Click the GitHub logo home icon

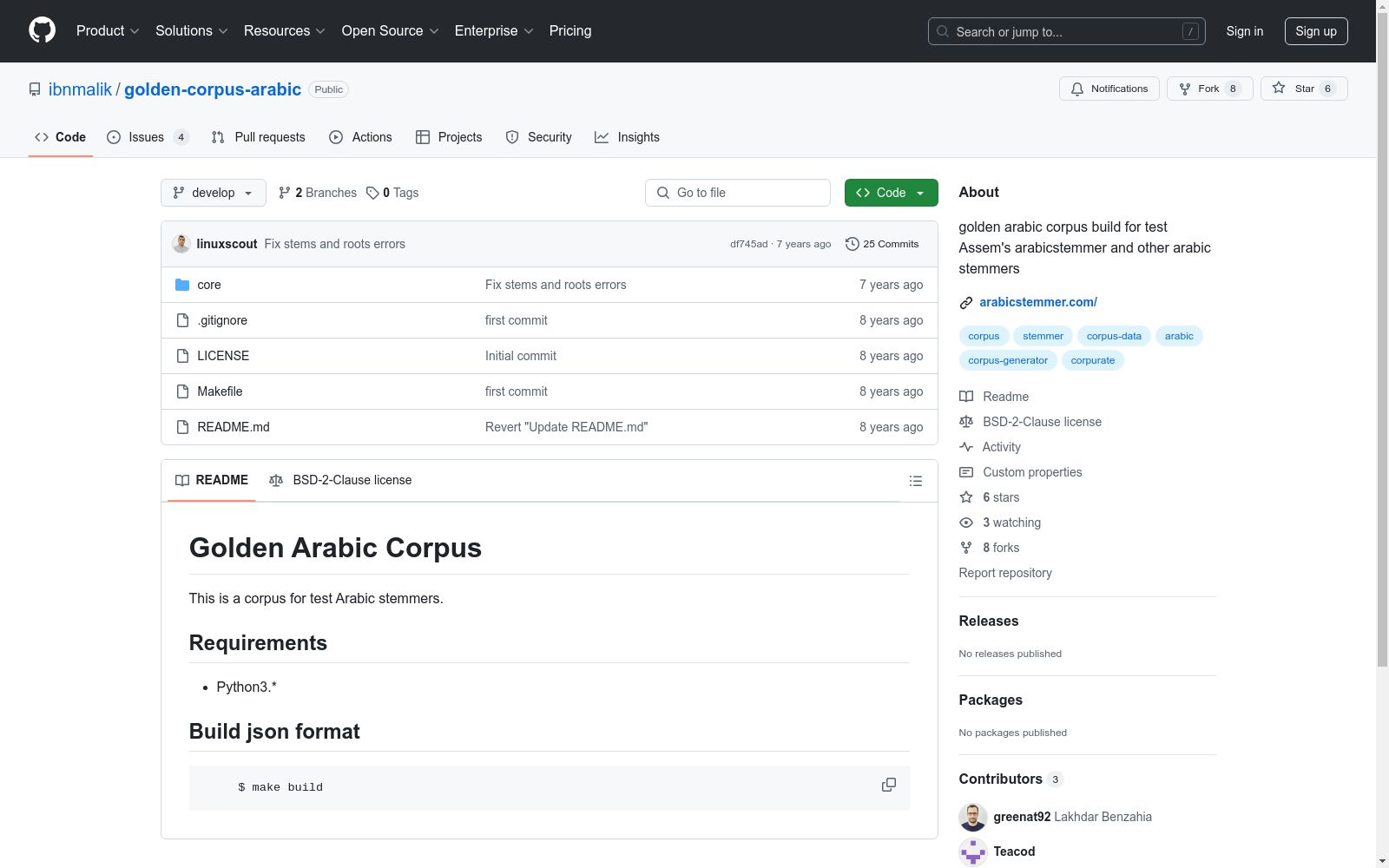[42, 30]
